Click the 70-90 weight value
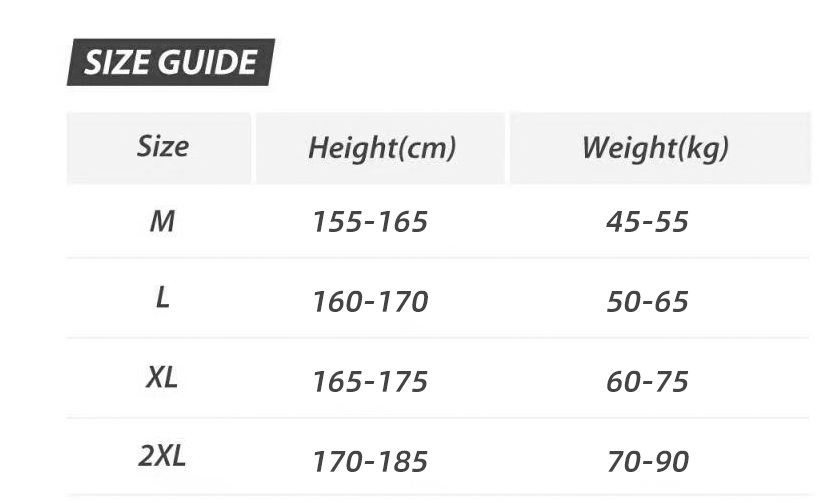The image size is (840, 503). pyautogui.click(x=647, y=462)
